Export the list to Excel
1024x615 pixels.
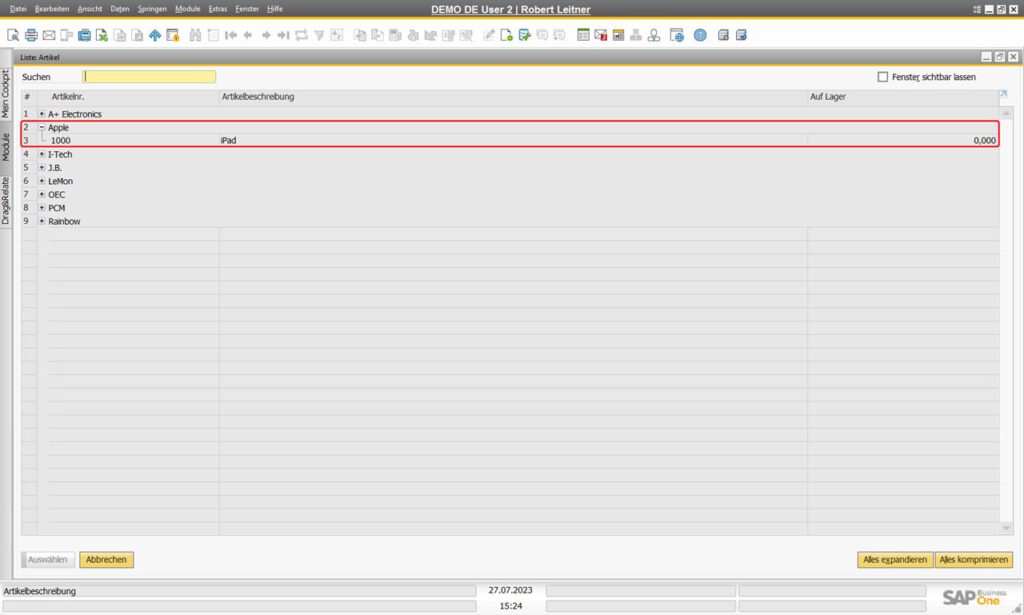pyautogui.click(x=102, y=35)
